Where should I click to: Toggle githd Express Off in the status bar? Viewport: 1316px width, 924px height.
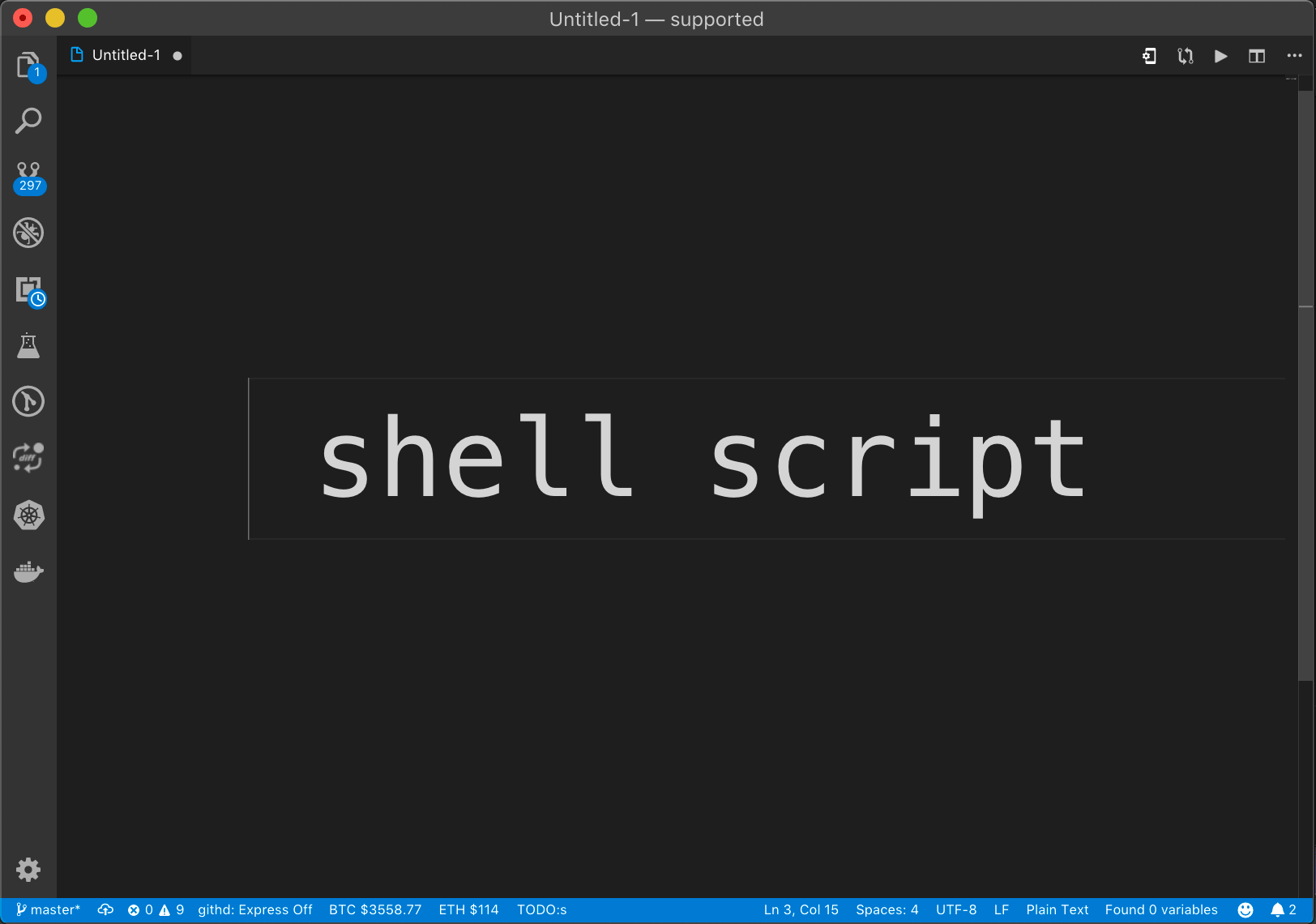coord(254,909)
